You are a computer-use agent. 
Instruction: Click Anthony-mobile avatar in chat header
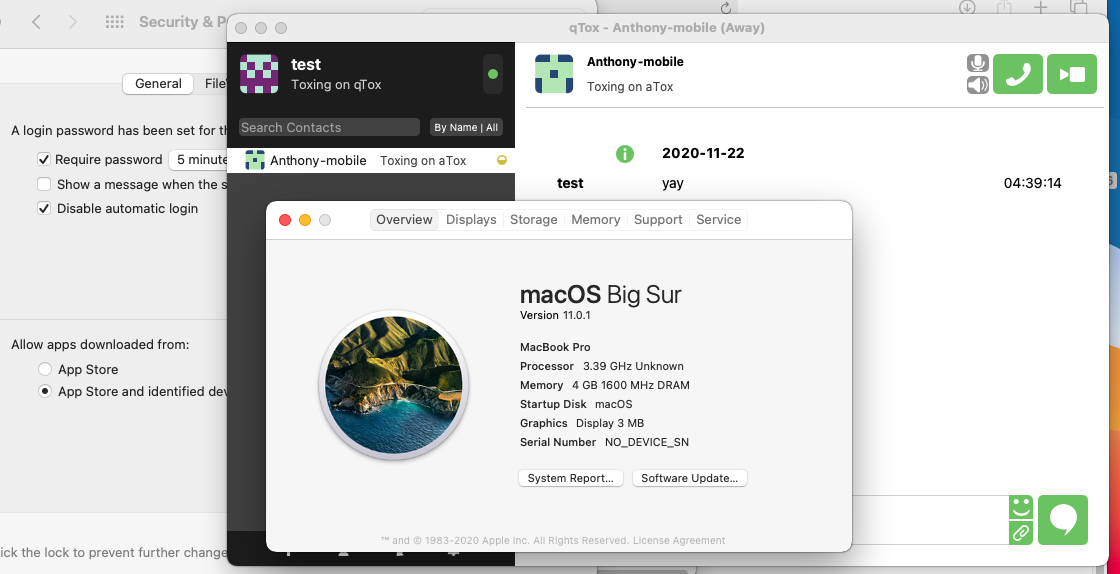554,74
